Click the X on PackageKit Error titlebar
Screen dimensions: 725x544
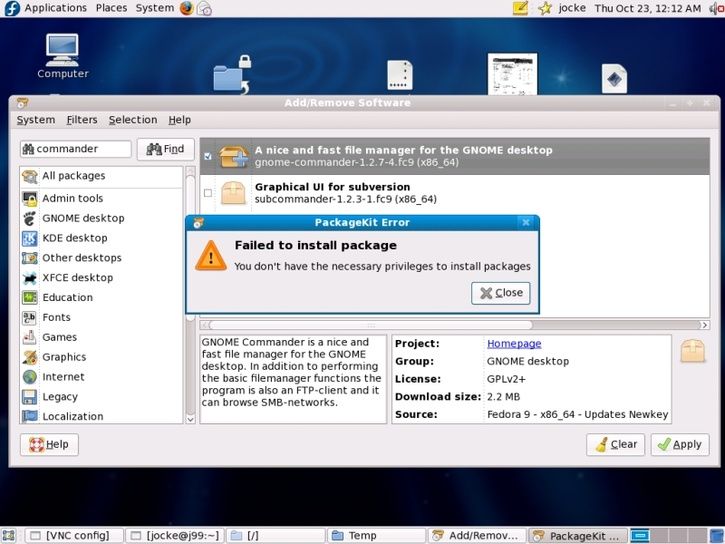click(x=526, y=222)
